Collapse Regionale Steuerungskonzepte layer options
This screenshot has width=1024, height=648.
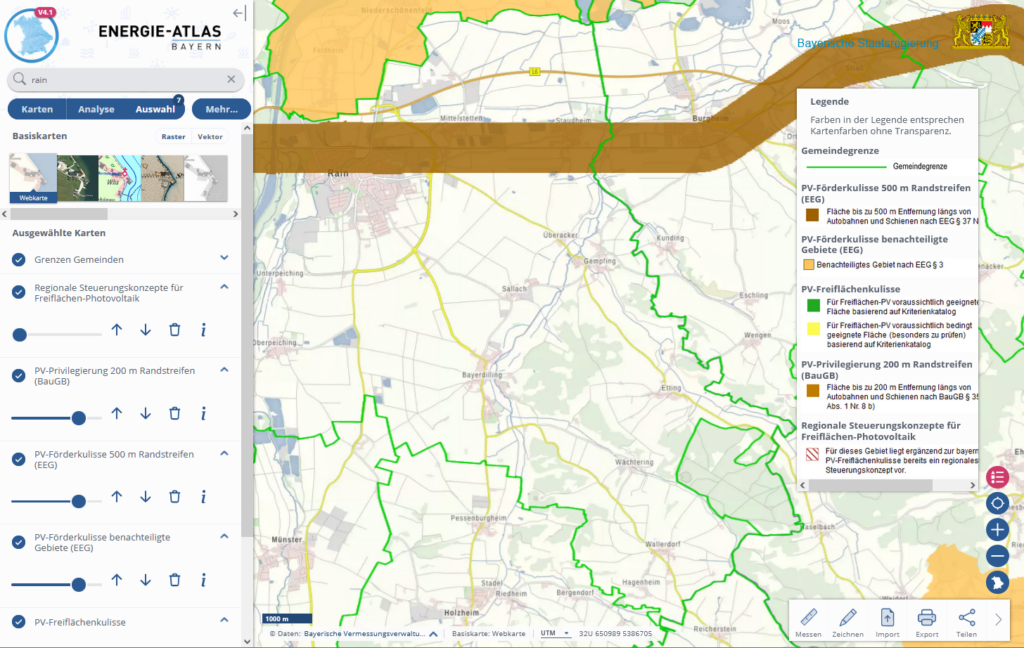[x=224, y=287]
